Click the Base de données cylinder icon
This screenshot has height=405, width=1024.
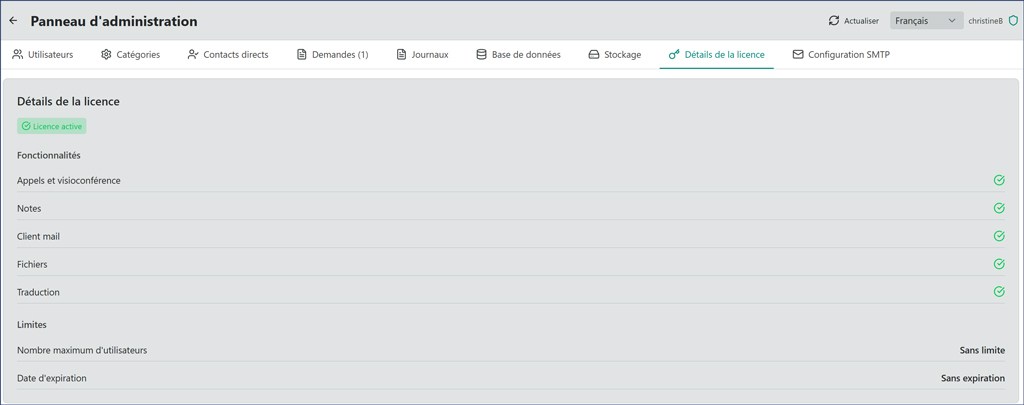(x=481, y=55)
